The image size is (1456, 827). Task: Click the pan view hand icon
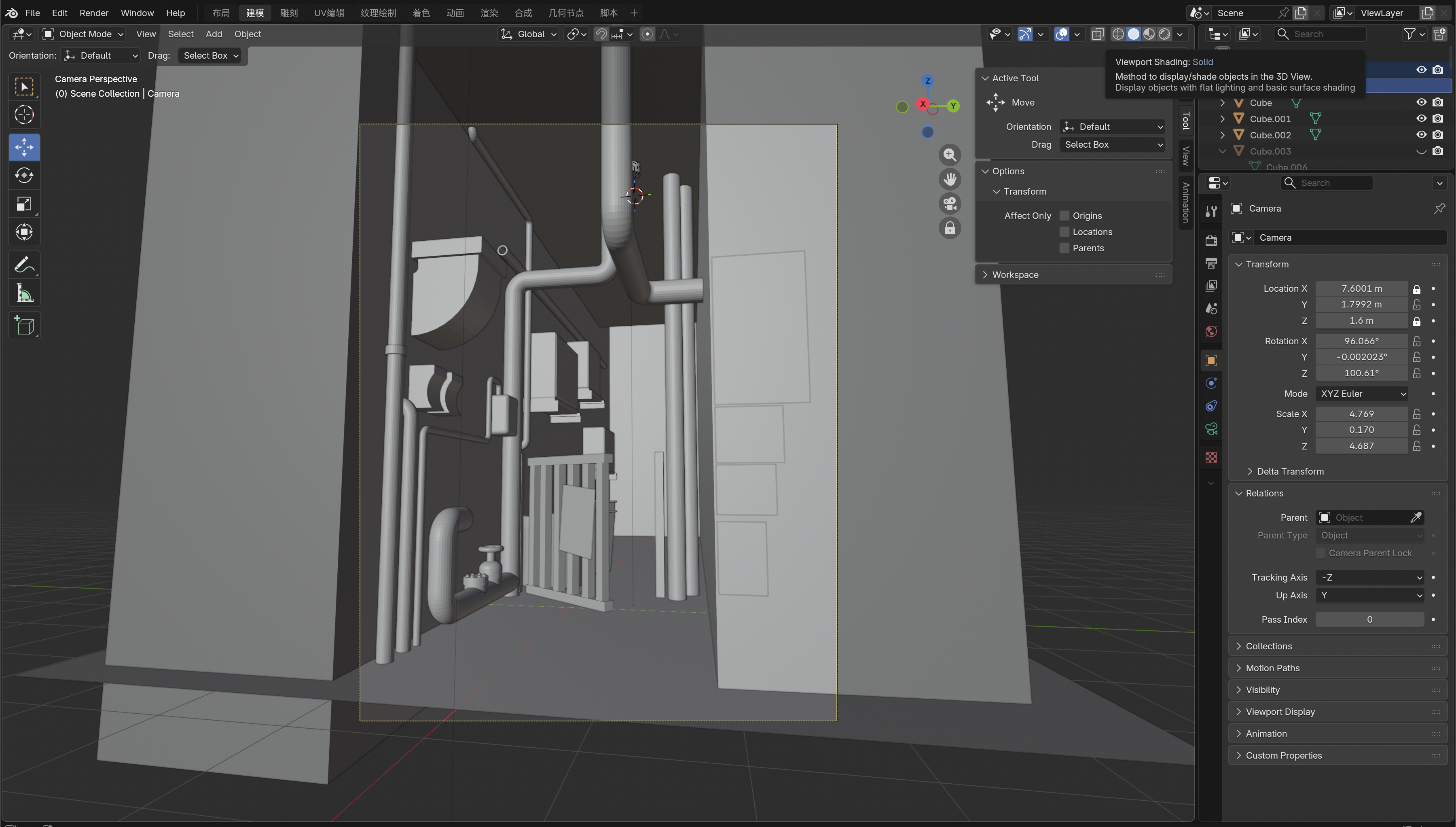(x=949, y=179)
